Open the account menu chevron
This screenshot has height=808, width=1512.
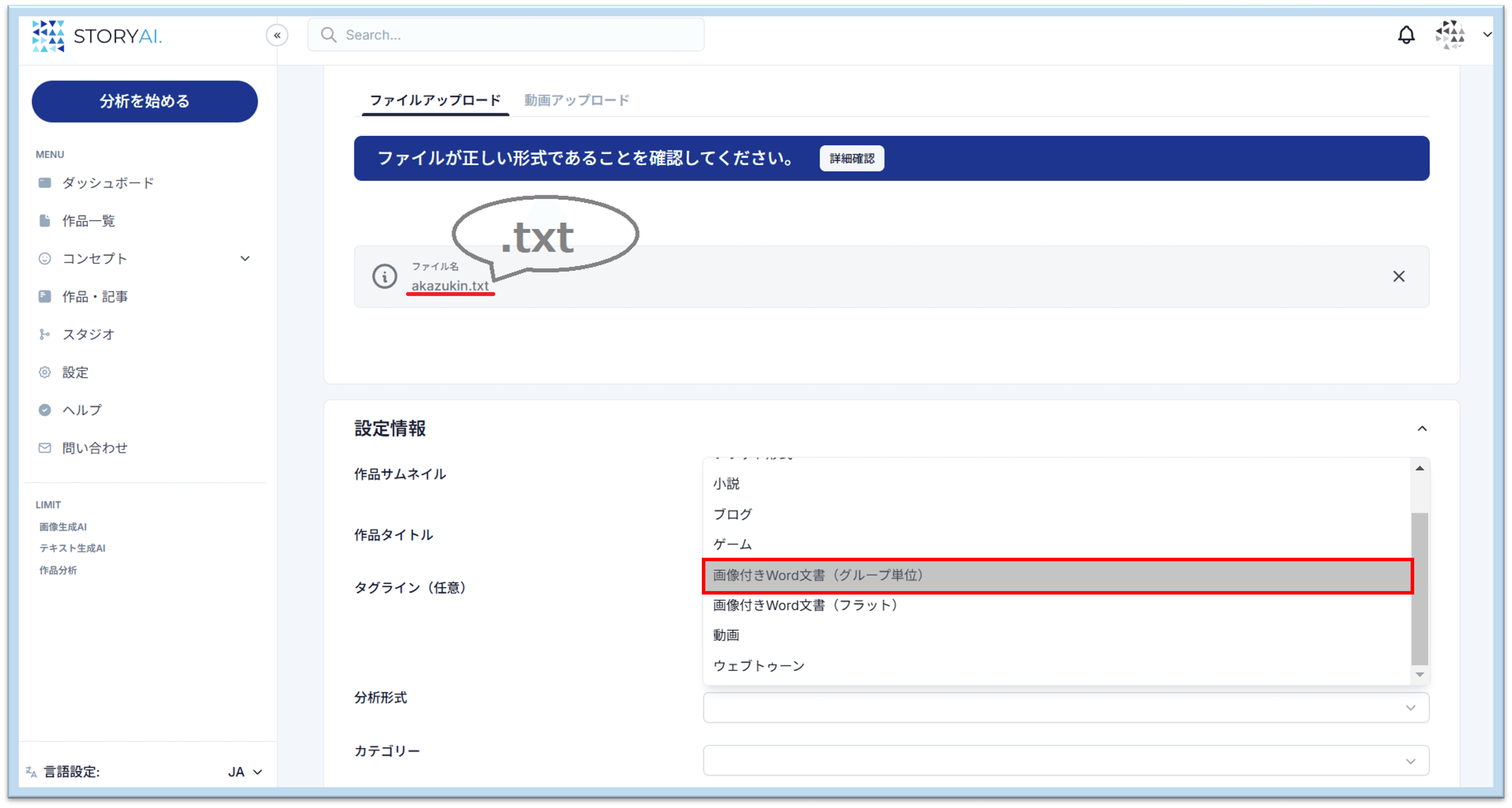coord(1487,35)
